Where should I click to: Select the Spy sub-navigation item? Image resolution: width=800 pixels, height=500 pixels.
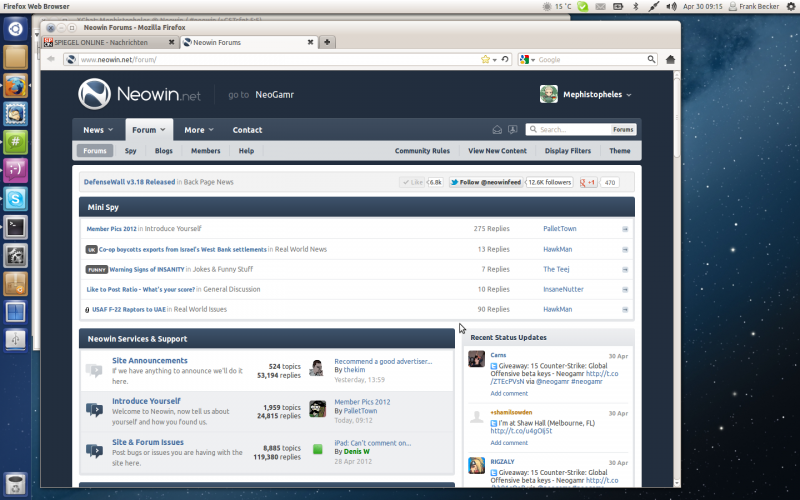131,151
